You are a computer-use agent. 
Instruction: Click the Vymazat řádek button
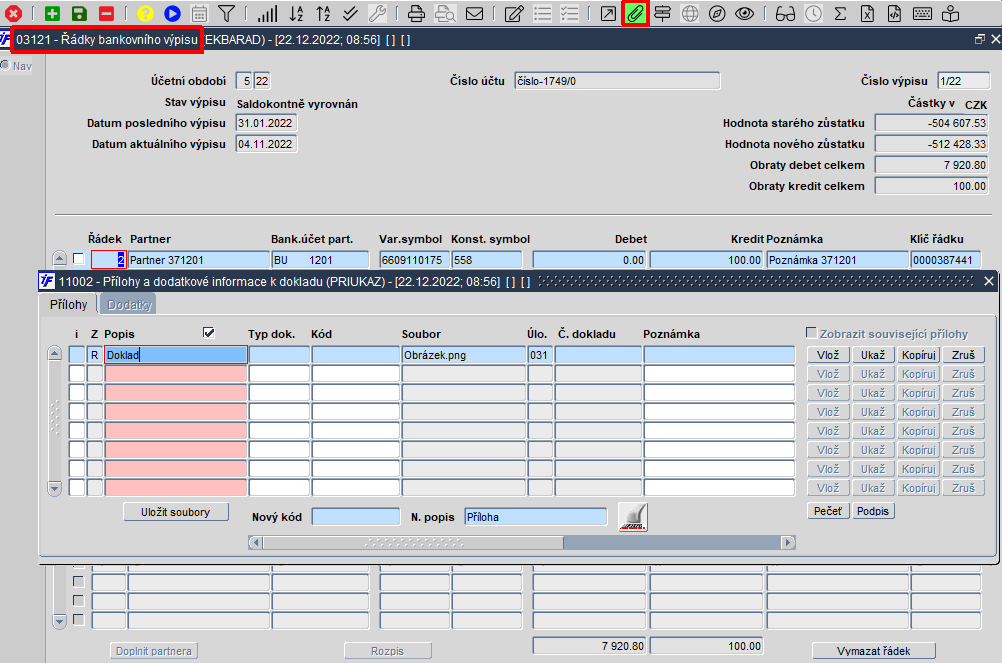tap(874, 651)
